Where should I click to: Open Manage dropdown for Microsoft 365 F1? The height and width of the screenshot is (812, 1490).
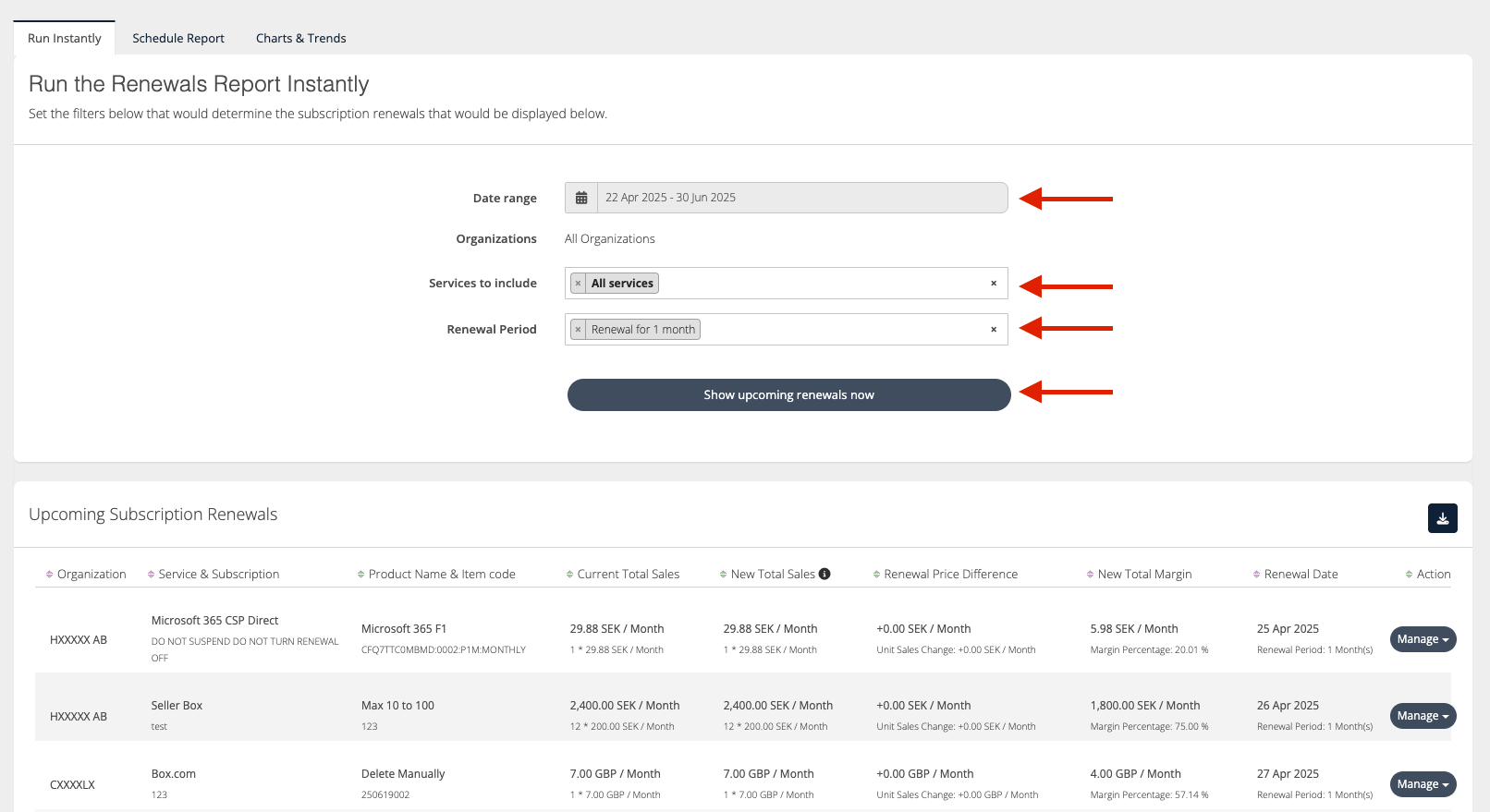tap(1423, 639)
